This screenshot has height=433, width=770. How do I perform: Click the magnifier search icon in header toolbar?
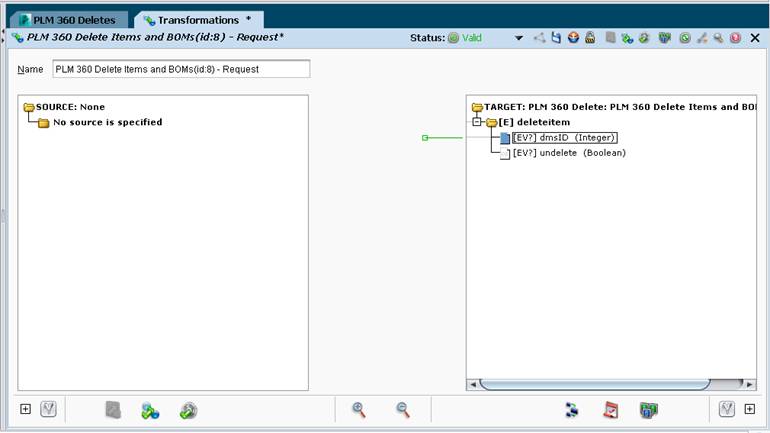(x=718, y=38)
